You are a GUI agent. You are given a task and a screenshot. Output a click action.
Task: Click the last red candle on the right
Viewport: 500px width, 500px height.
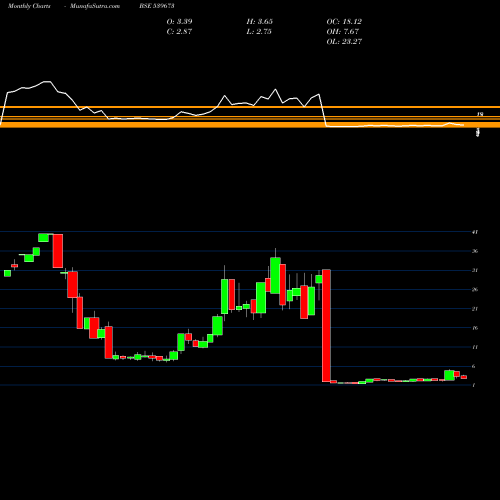[x=464, y=377]
